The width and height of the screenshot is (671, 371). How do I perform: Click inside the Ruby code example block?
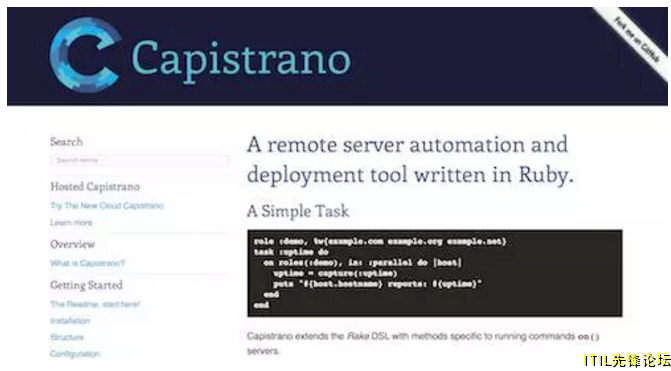(x=435, y=273)
